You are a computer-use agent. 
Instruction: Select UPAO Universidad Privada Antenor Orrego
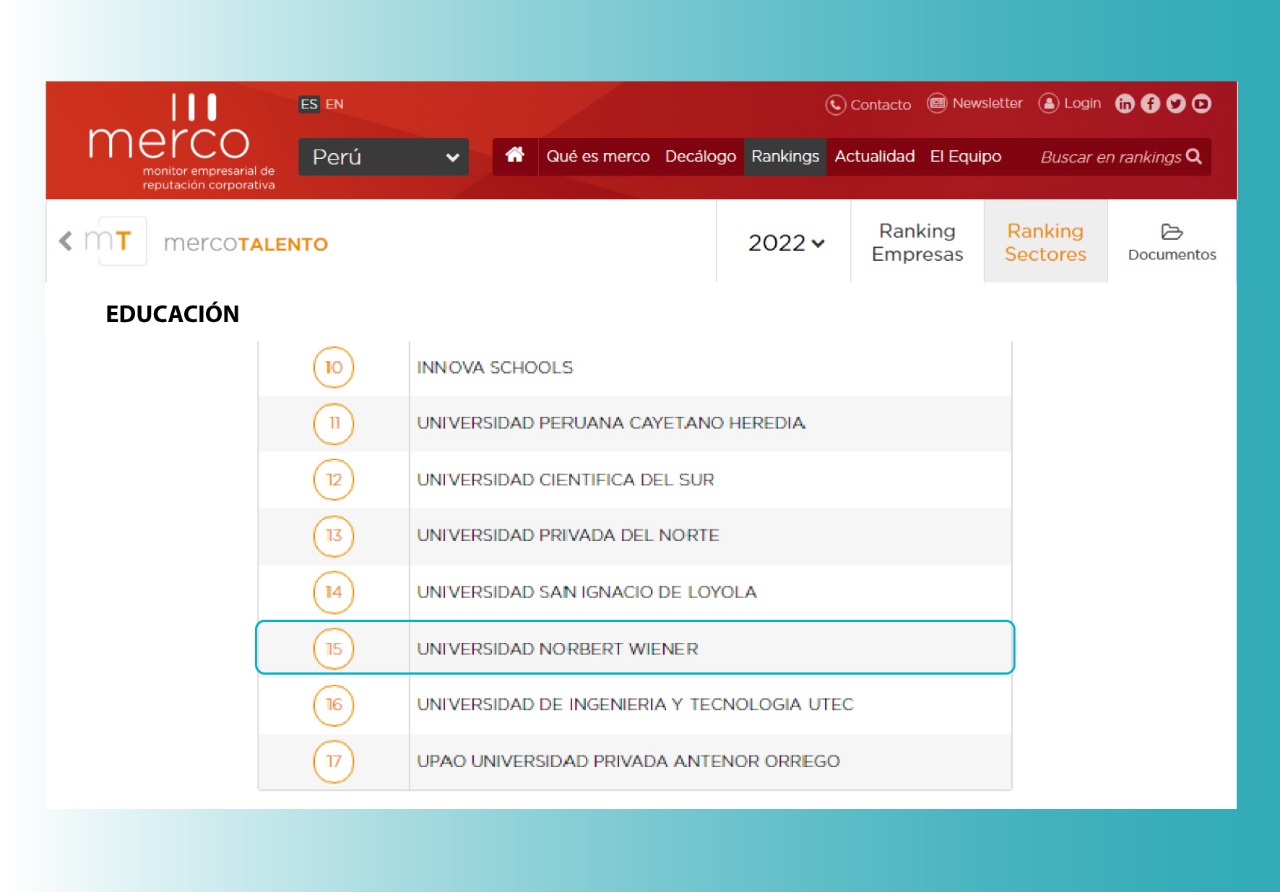635,762
